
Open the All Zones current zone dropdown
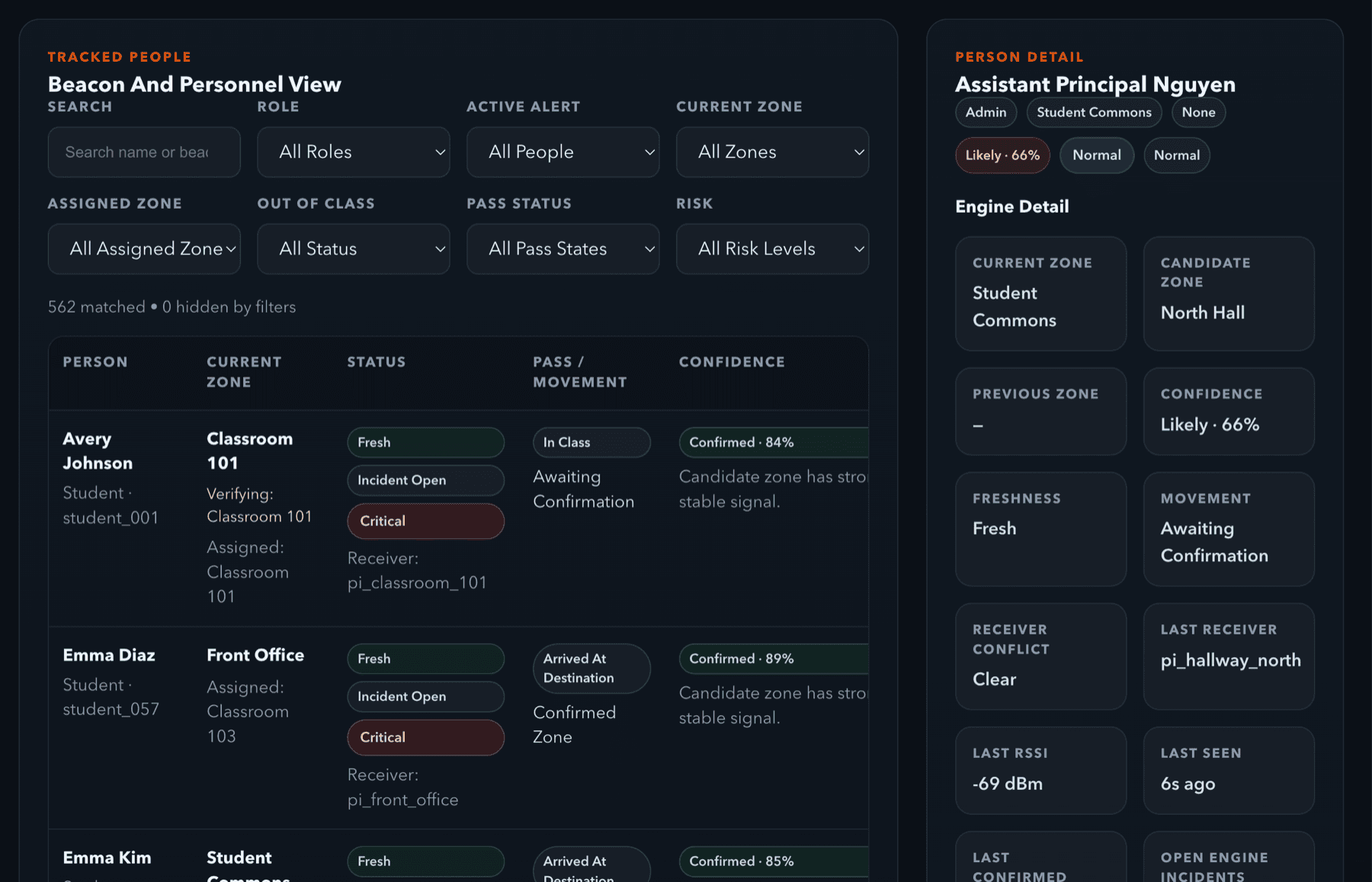pos(773,152)
